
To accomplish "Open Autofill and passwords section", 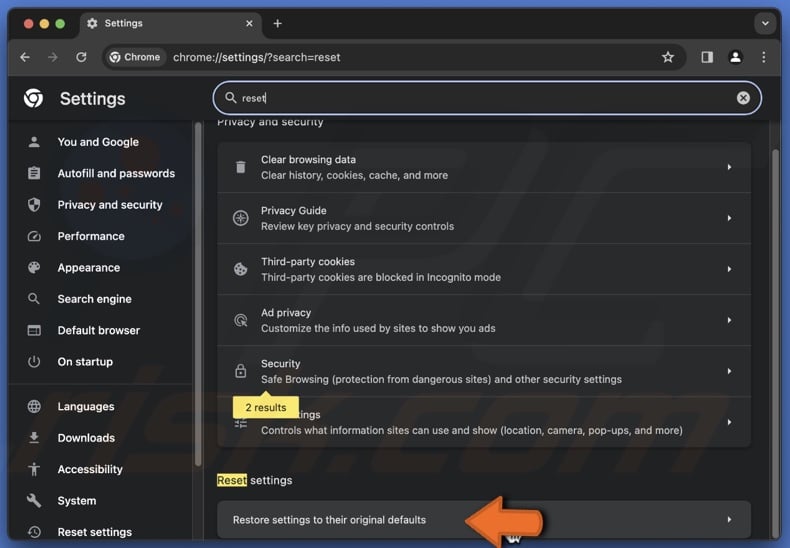I will pos(116,173).
